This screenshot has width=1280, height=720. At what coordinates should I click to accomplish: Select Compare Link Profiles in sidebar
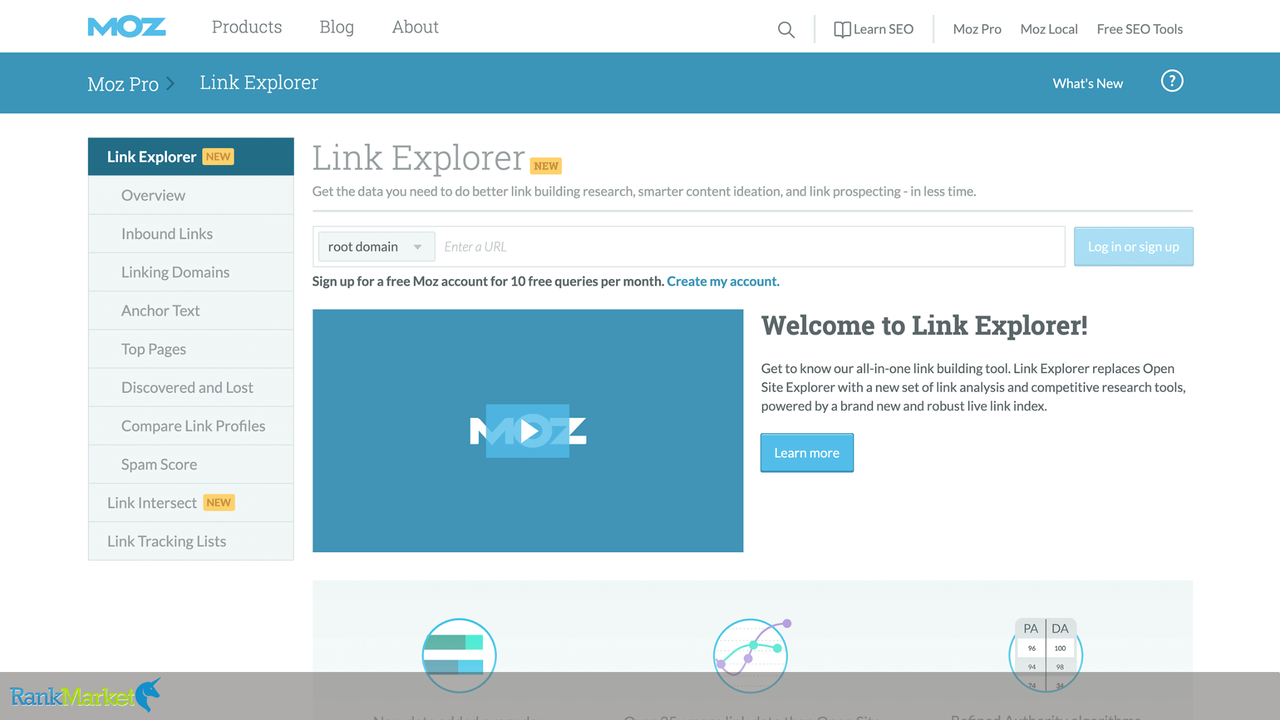point(191,426)
